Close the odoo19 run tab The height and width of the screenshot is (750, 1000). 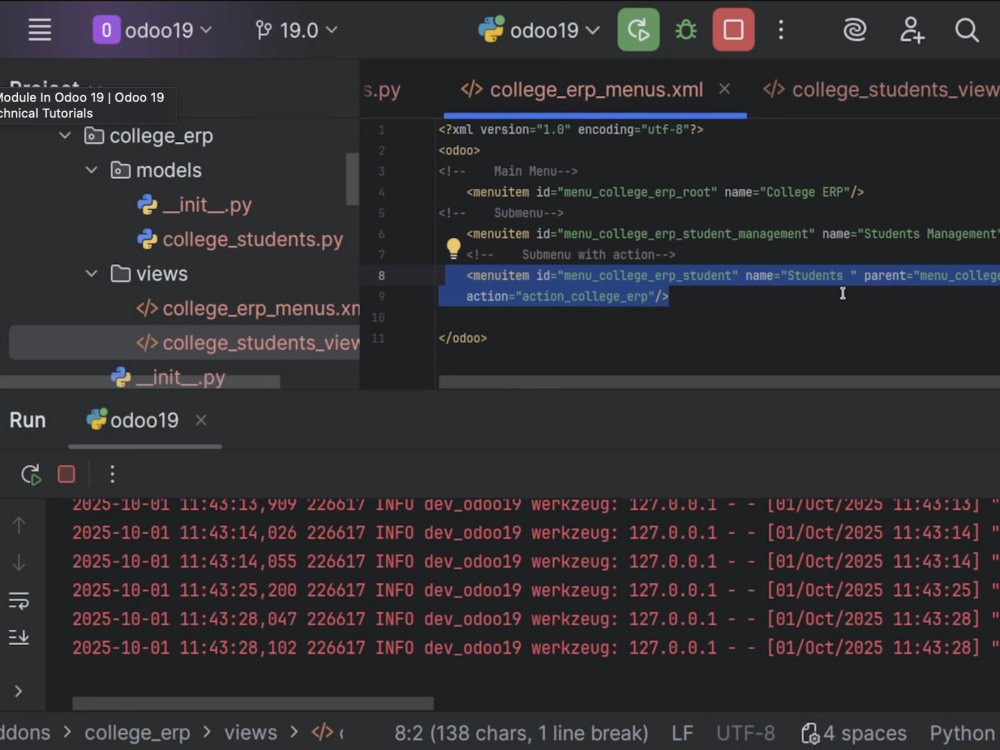tap(201, 420)
